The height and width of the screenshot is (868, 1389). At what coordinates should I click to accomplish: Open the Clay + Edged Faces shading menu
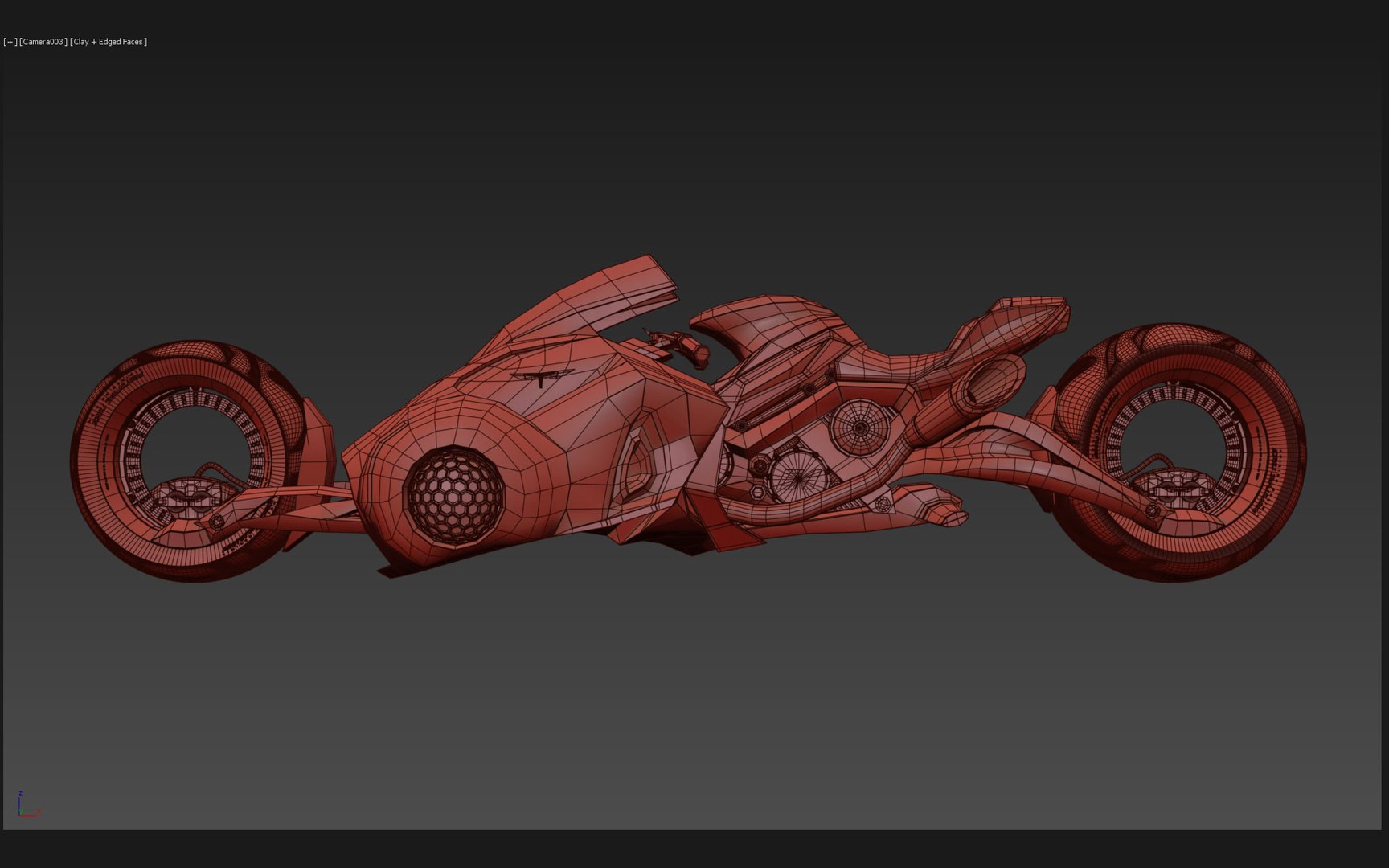click(109, 42)
